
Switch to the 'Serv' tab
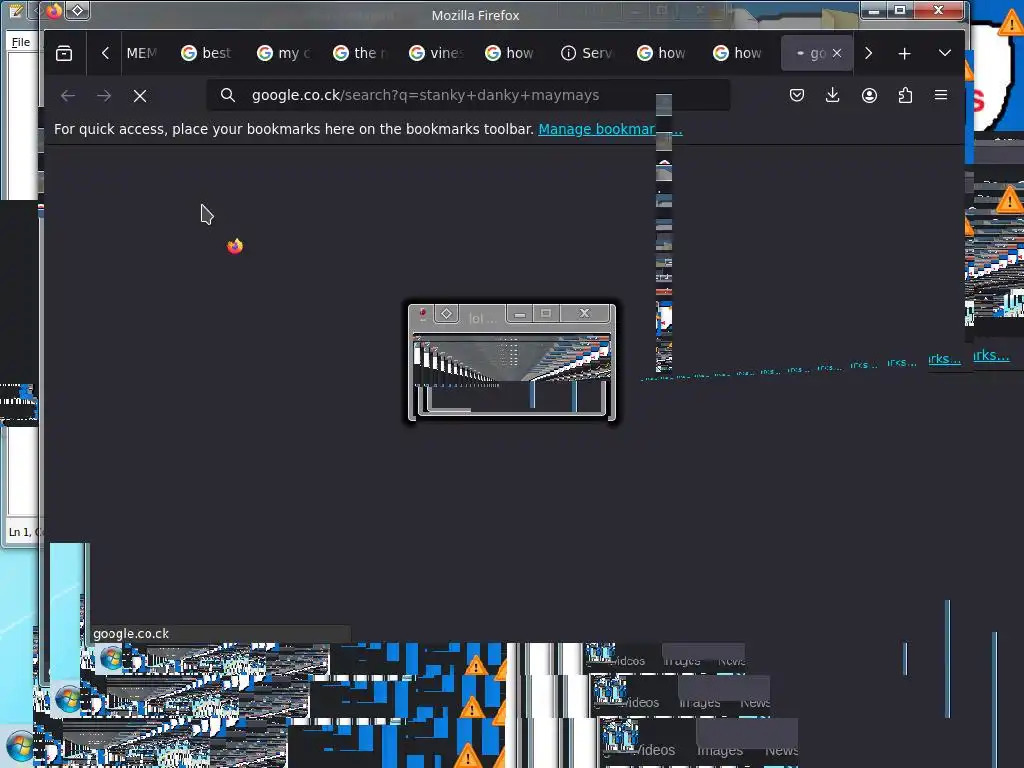coord(586,53)
